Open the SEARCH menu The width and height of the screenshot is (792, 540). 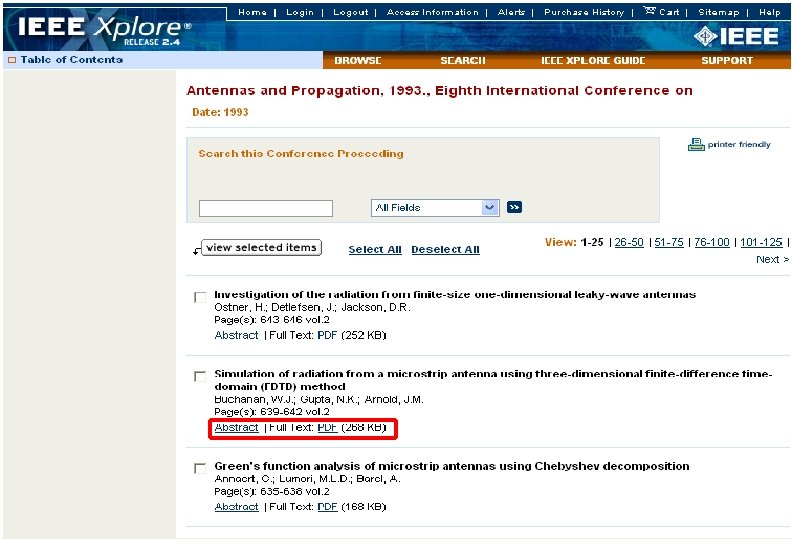pyautogui.click(x=463, y=61)
